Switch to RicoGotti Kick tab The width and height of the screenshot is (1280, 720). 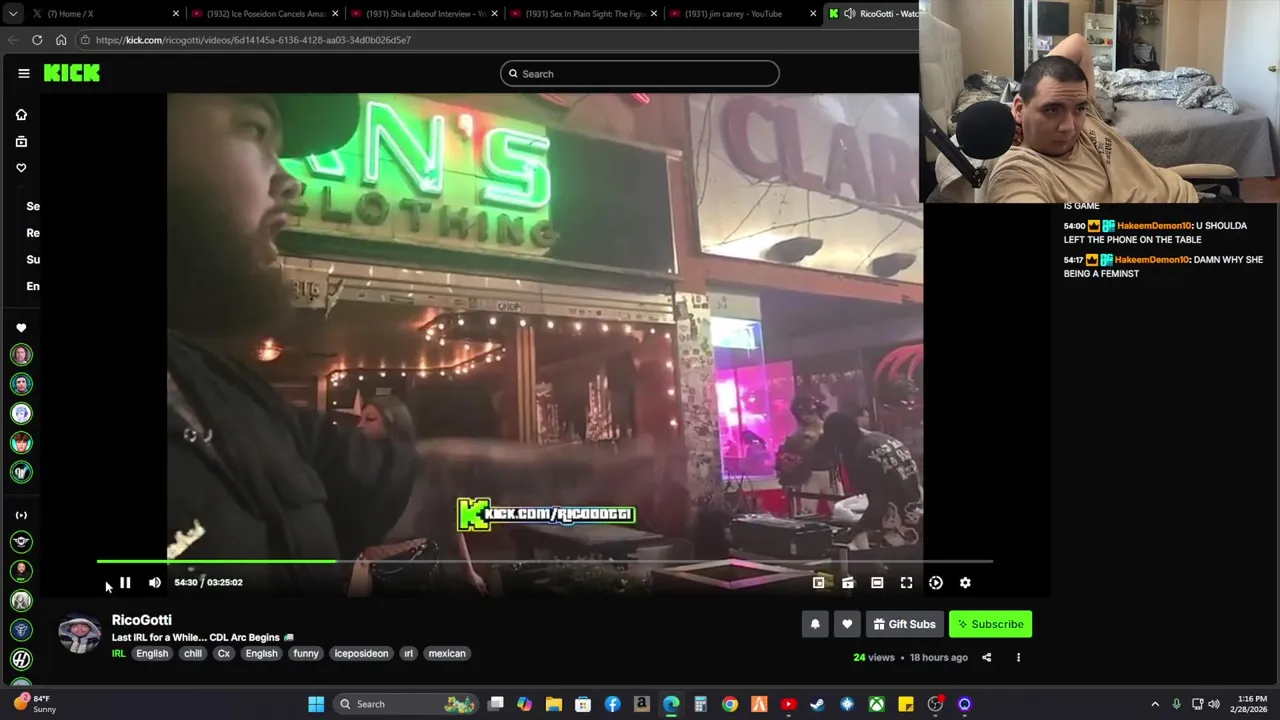(872, 14)
